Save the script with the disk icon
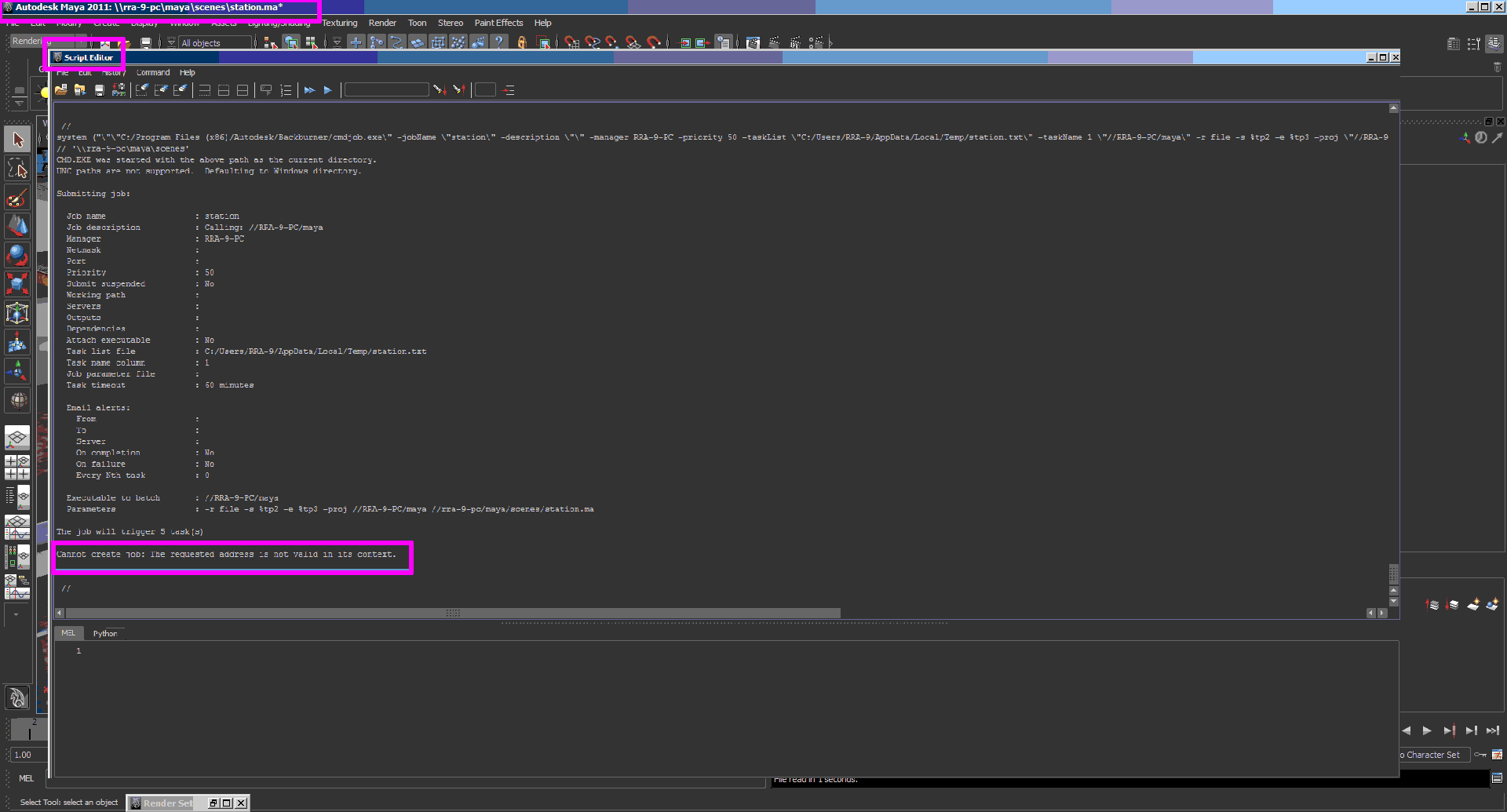The height and width of the screenshot is (812, 1507). coord(99,90)
